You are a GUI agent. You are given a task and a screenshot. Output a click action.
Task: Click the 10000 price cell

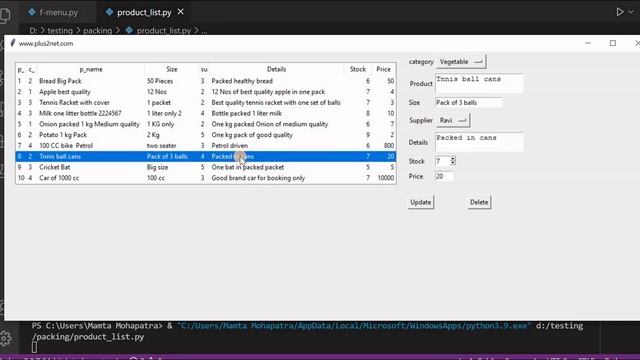(386, 178)
